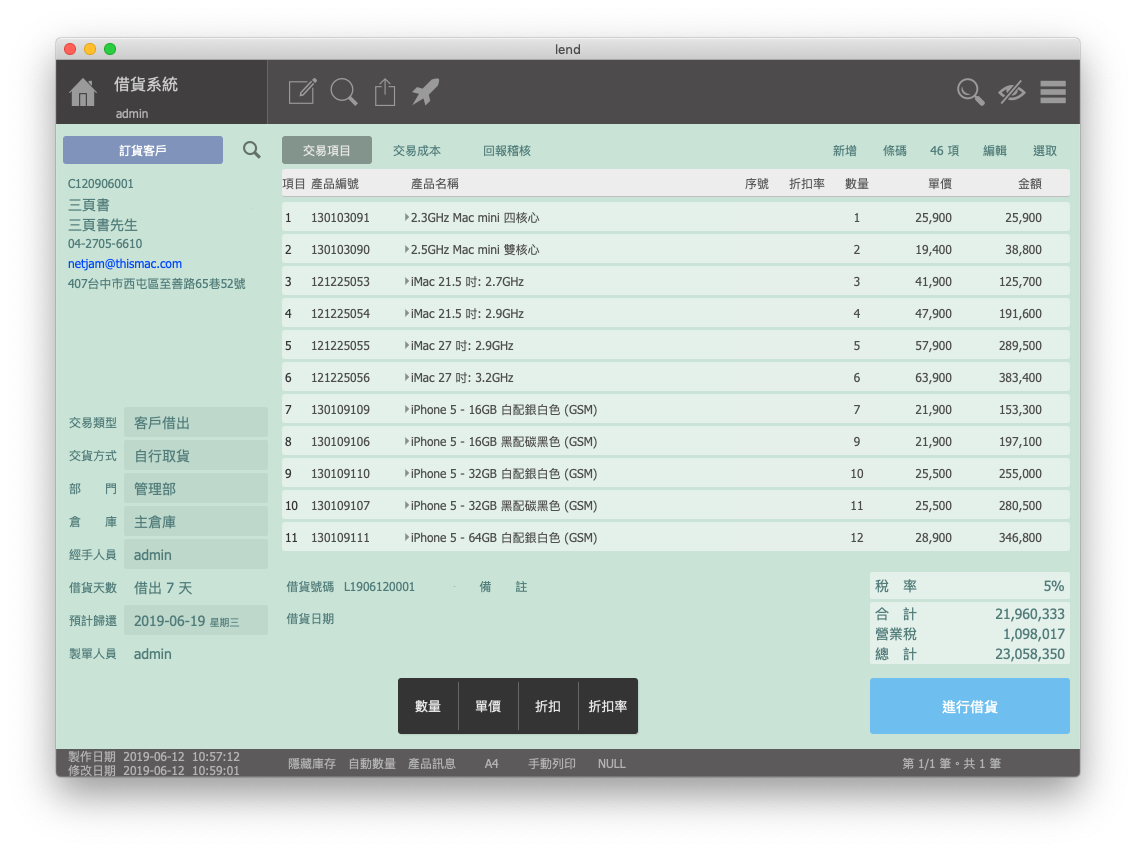Toggle 自動數量 in status bar
Image resolution: width=1136 pixels, height=851 pixels.
[372, 763]
